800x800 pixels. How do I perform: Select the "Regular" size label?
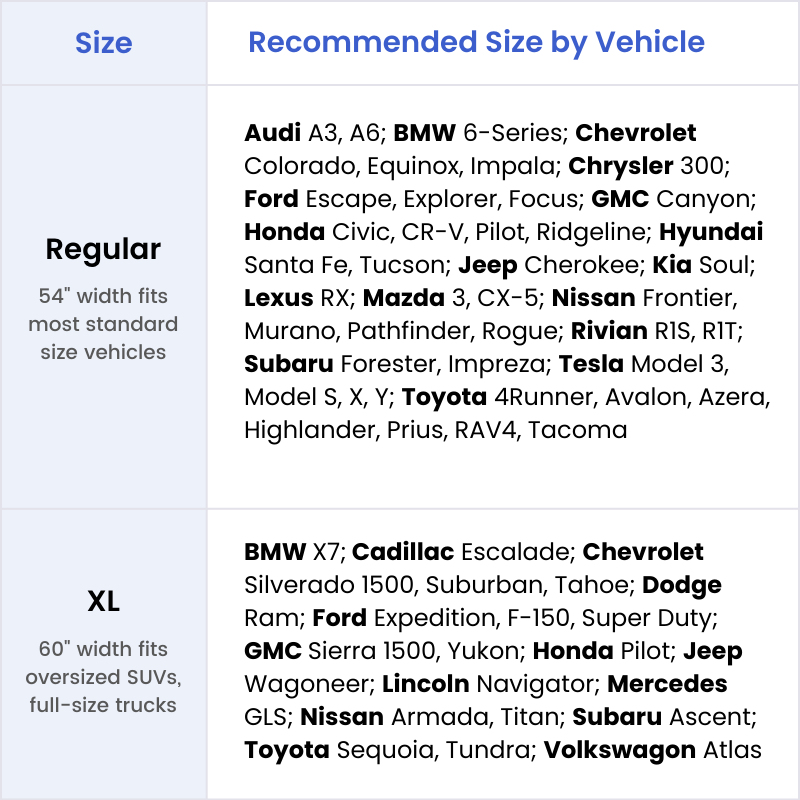tap(103, 249)
